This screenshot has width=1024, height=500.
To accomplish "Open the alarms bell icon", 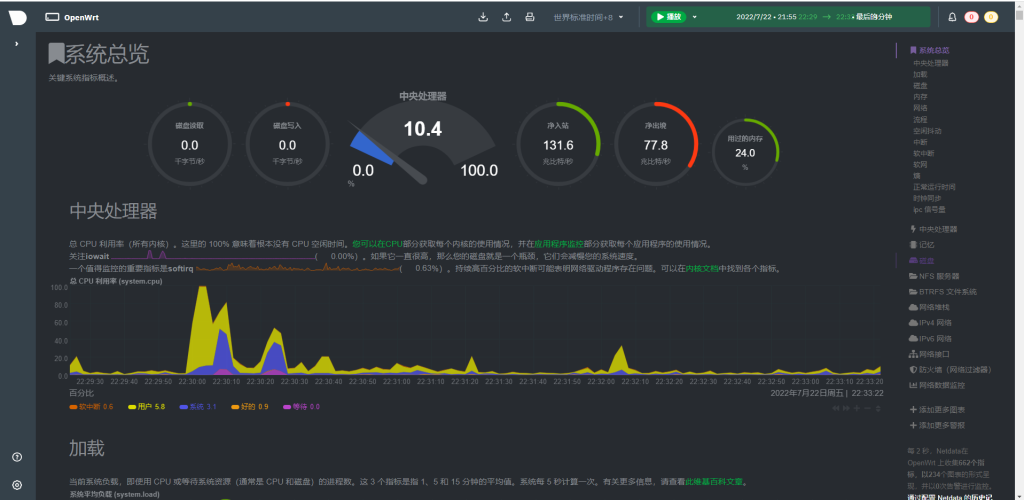I will pos(952,17).
